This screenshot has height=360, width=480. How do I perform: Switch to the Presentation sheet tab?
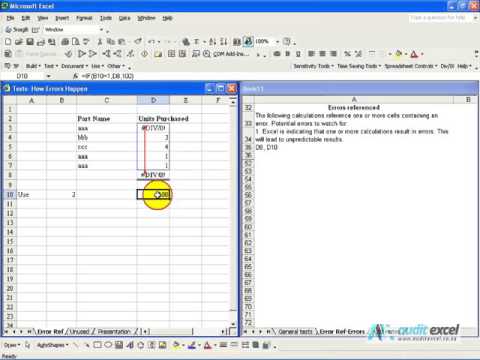coord(113,332)
